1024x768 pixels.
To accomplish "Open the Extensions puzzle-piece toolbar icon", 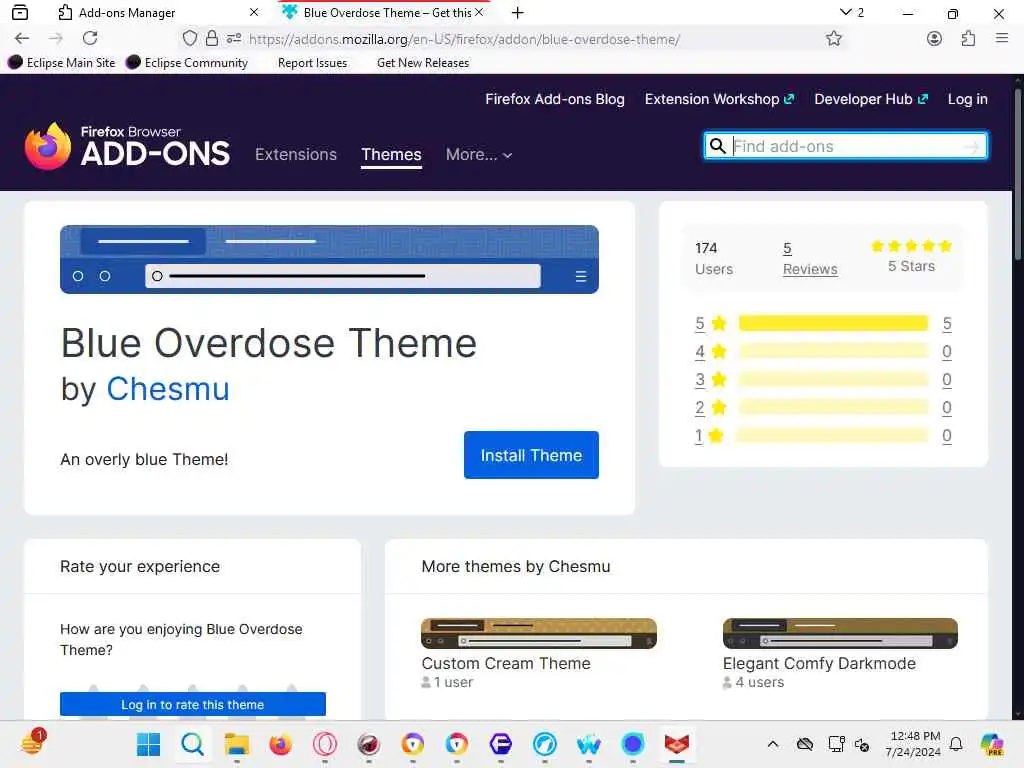I will [968, 39].
